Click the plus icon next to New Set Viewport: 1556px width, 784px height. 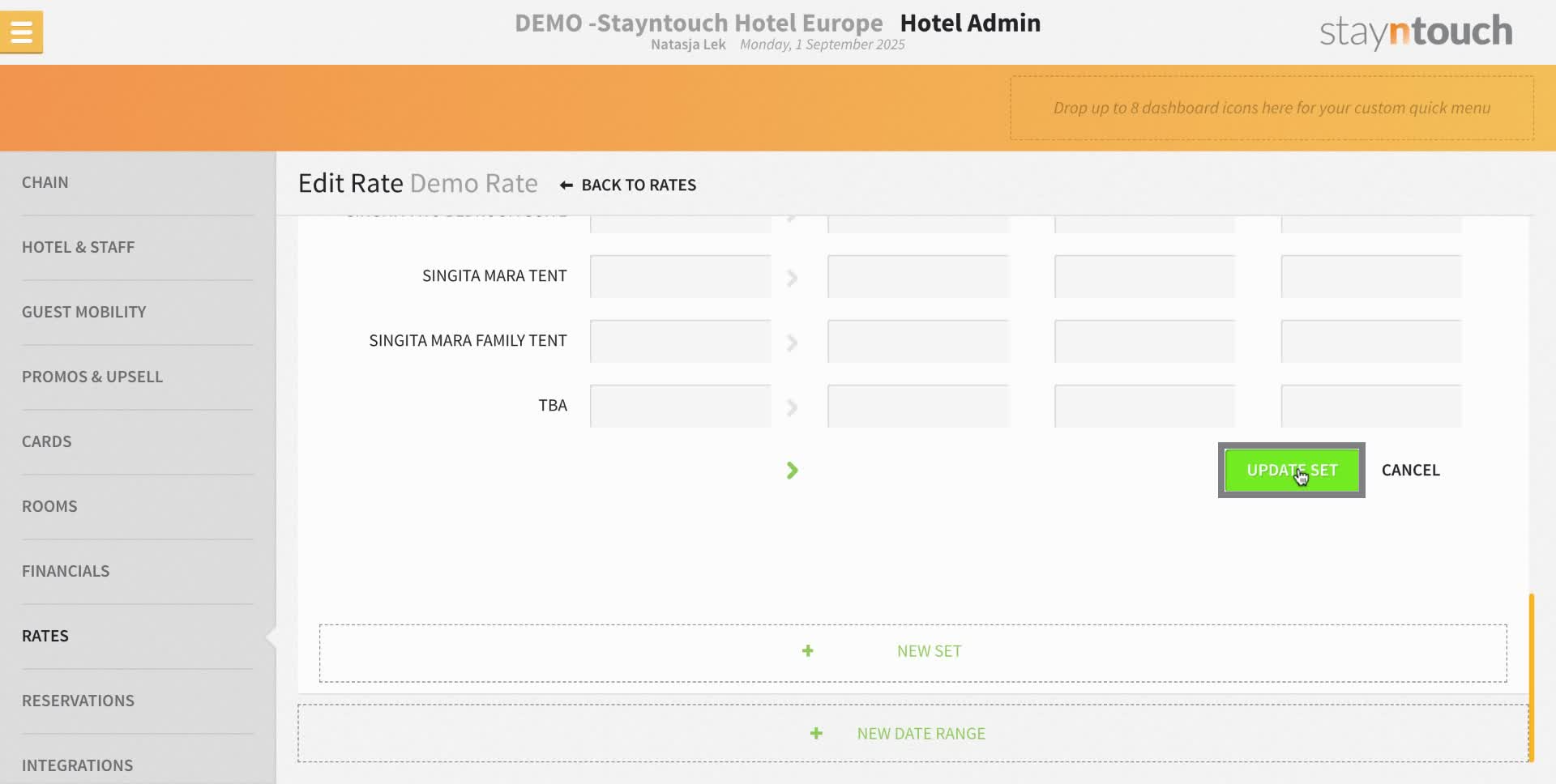click(x=808, y=651)
